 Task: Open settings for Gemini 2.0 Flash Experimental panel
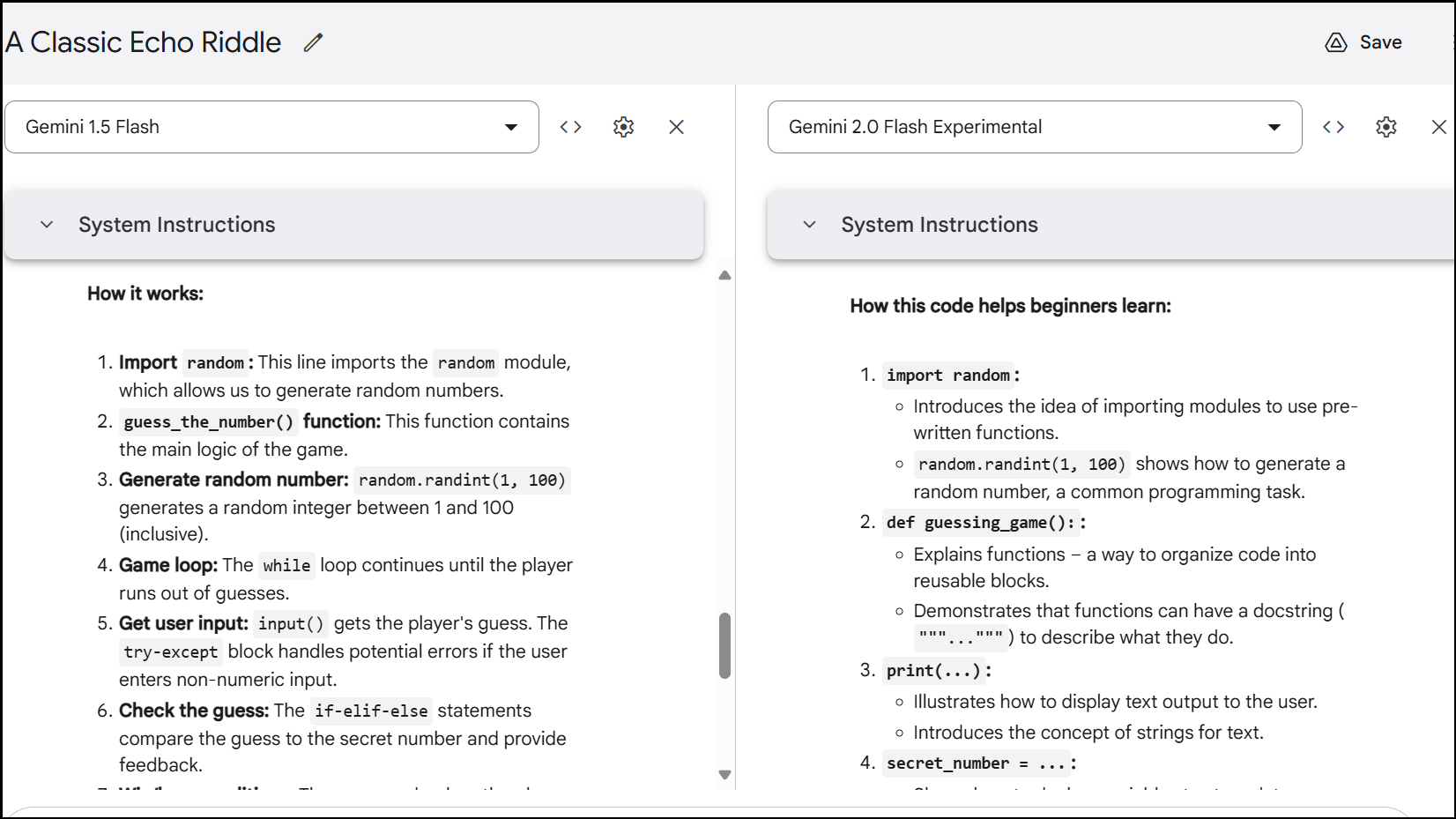coord(1386,127)
